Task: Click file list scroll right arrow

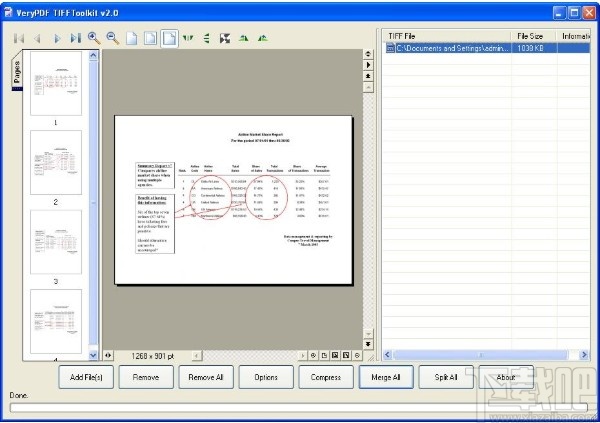Action: point(584,355)
